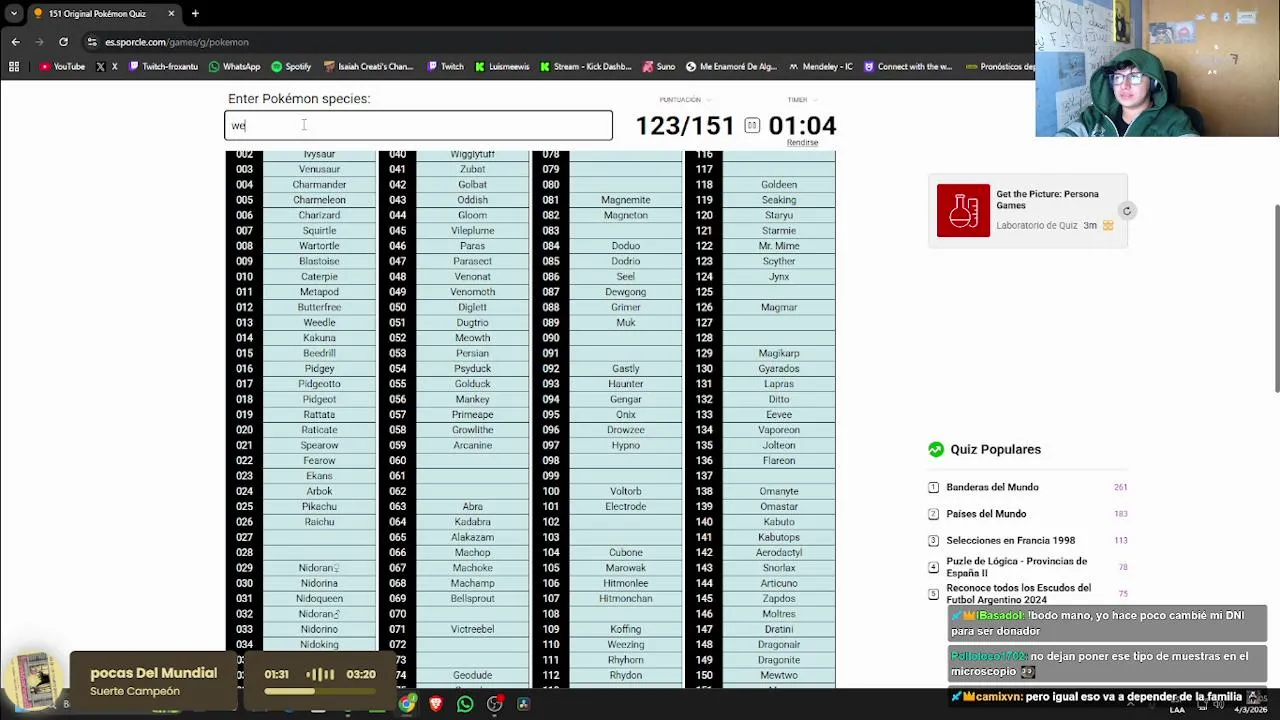Click the Rendirse give-up link
The image size is (1280, 720).
click(802, 143)
